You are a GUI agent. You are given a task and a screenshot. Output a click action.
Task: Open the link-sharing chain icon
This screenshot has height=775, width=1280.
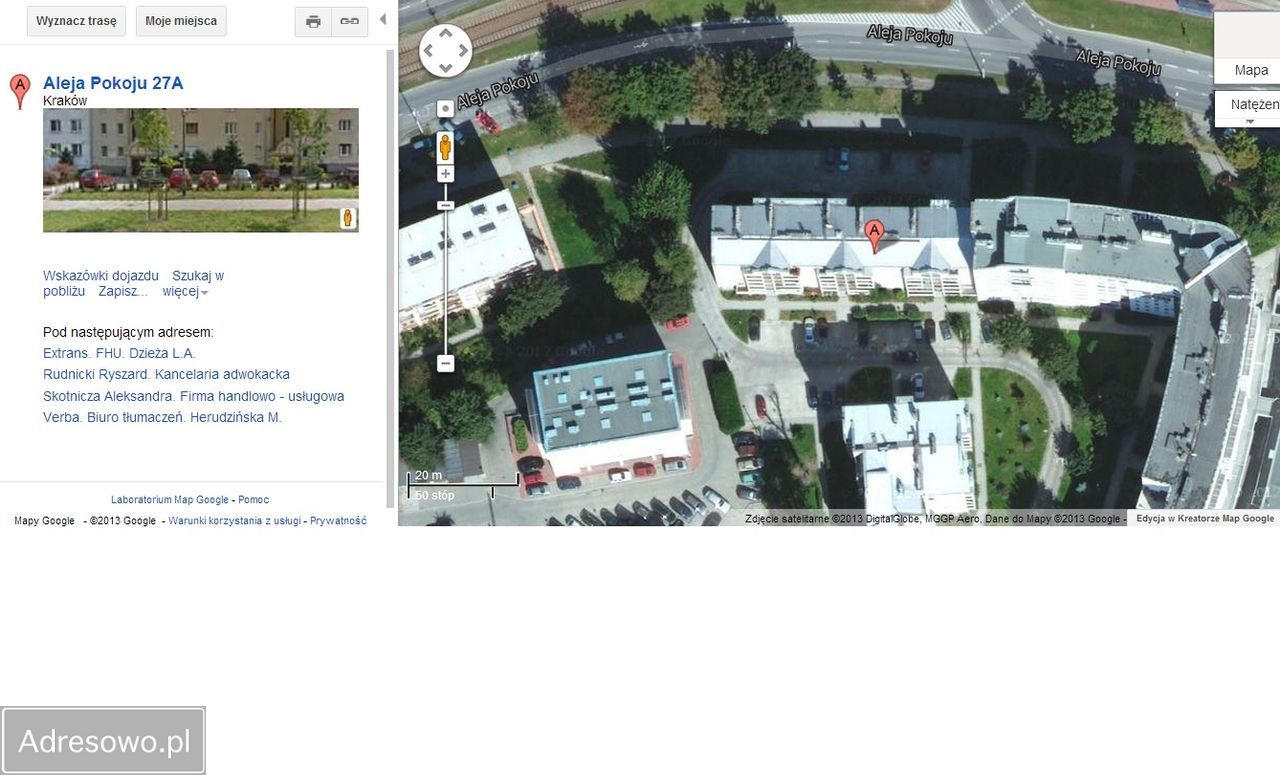point(349,21)
